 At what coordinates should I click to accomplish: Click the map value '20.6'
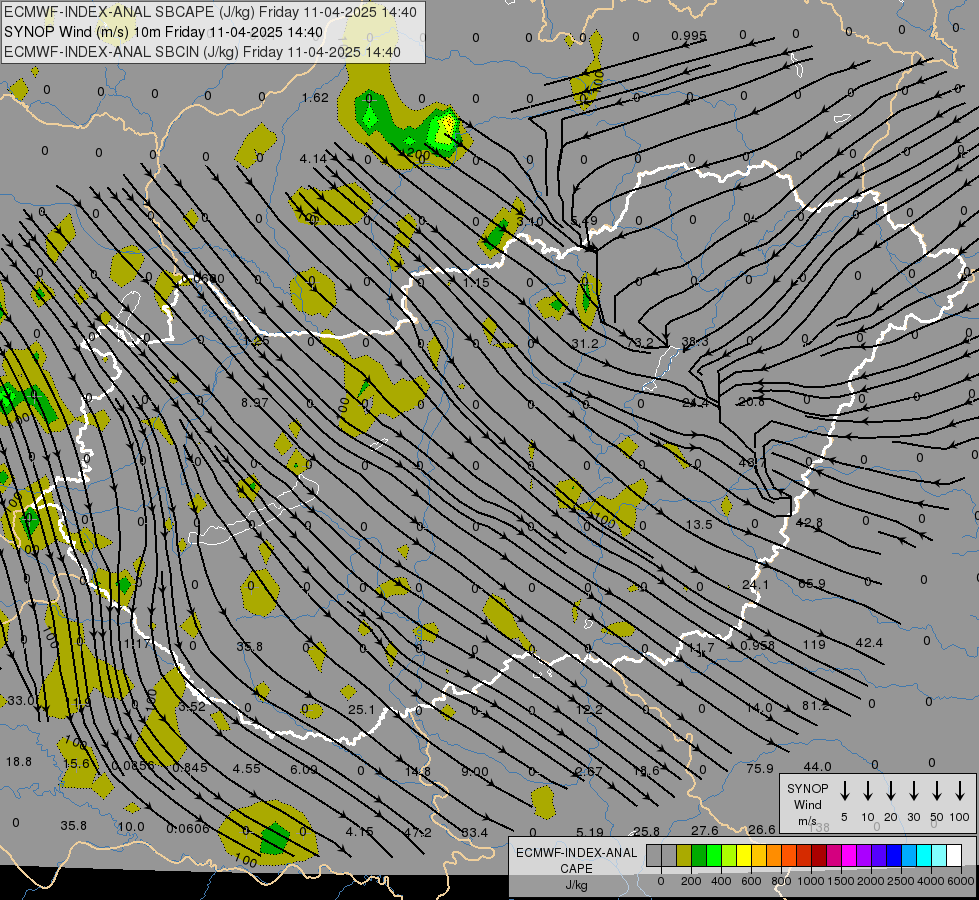coord(751,402)
